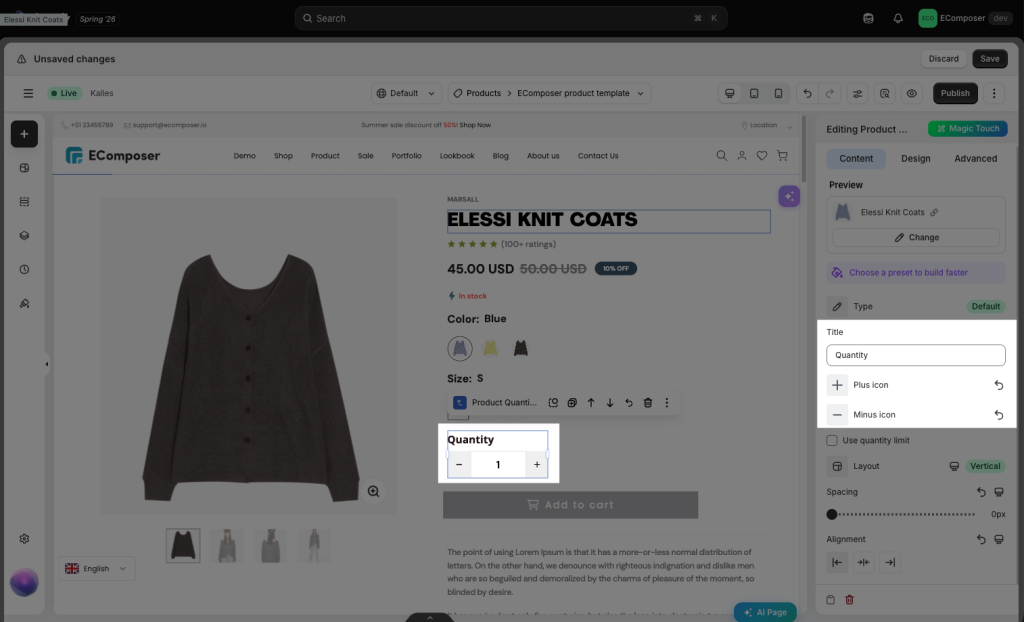
Task: Open the English language selector
Action: coord(97,568)
